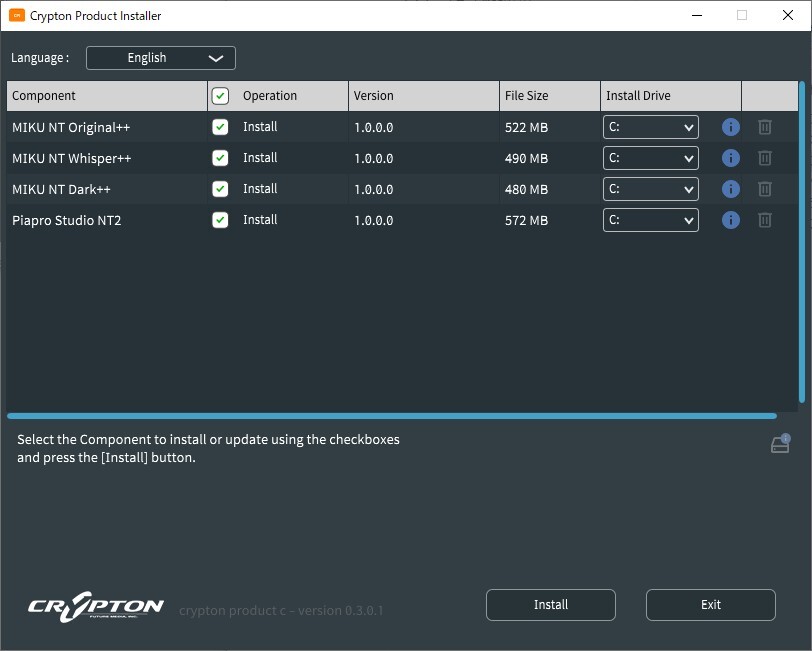The width and height of the screenshot is (812, 651).
Task: Toggle the select-all checkbox in Operation header
Action: click(220, 96)
